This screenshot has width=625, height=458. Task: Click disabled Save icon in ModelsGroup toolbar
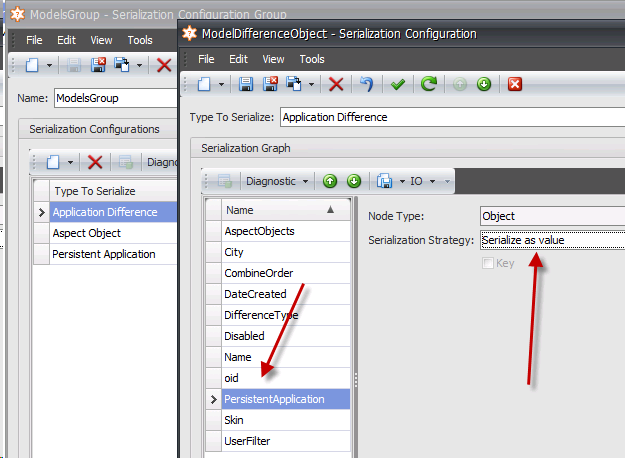click(74, 65)
